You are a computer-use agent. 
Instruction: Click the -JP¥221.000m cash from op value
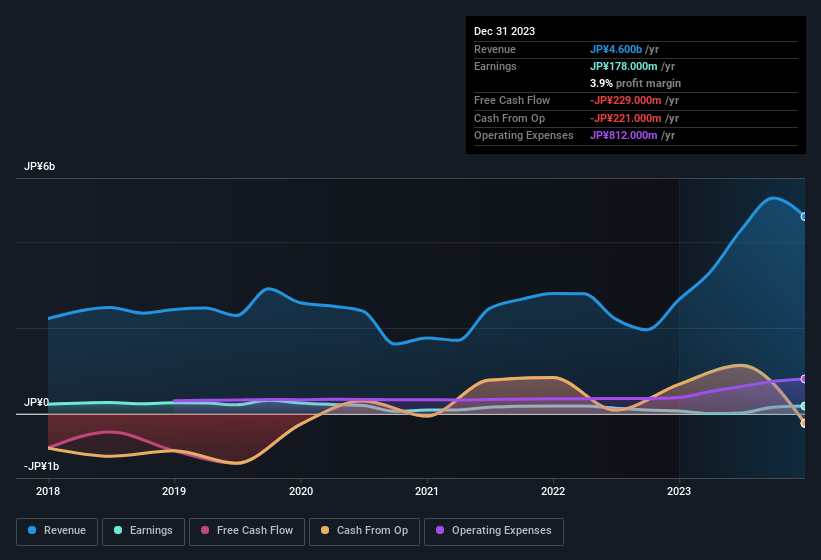point(626,118)
